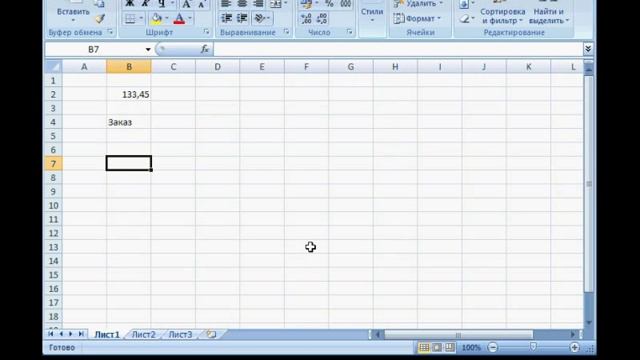
Task: Click the zoom in plus button
Action: click(574, 347)
